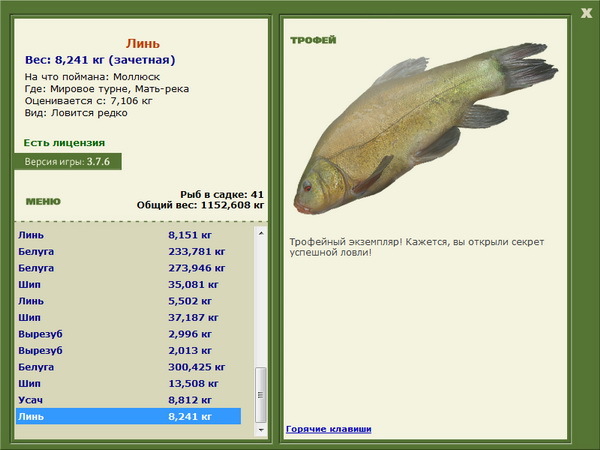Select the Вырезуб 2,013 кг row
The width and height of the screenshot is (600, 450).
(129, 351)
